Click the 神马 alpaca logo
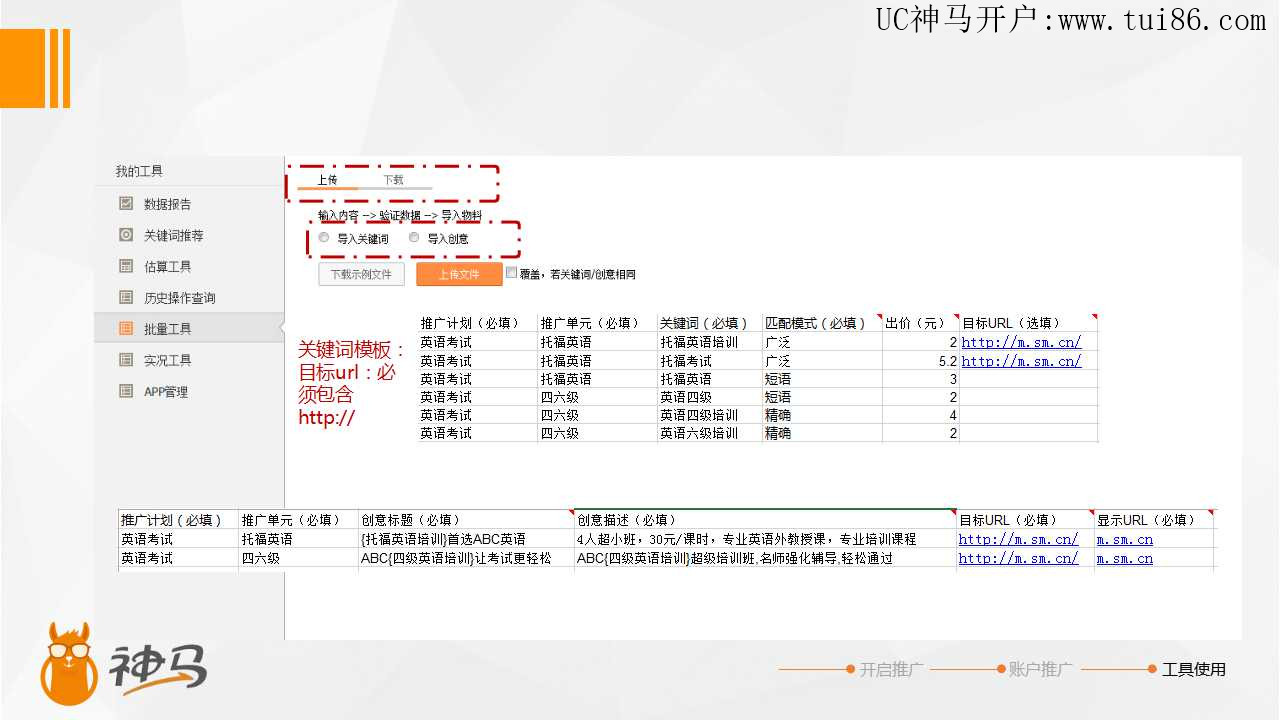1280x720 pixels. point(69,662)
